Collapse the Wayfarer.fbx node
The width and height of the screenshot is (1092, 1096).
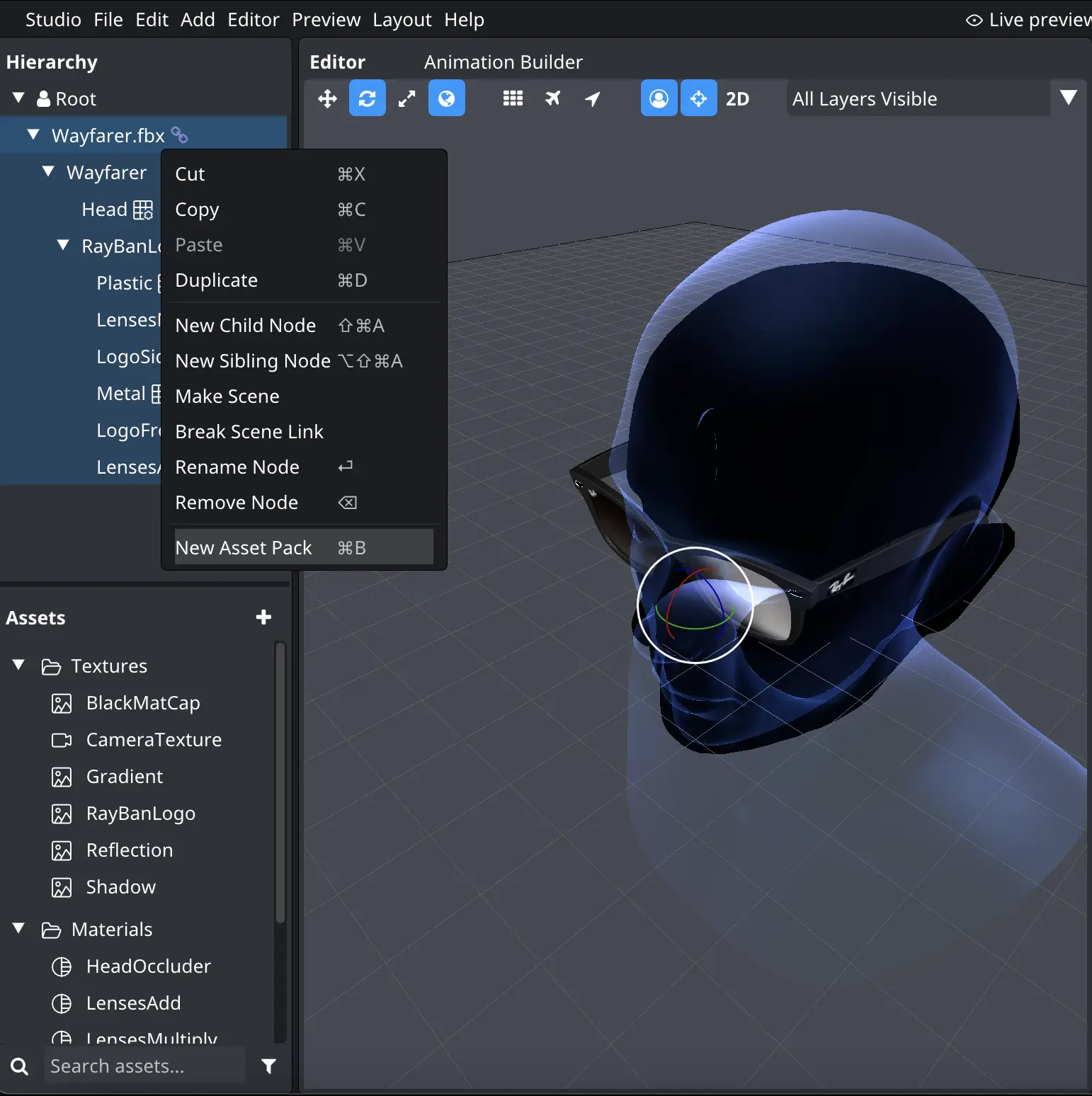[x=33, y=135]
